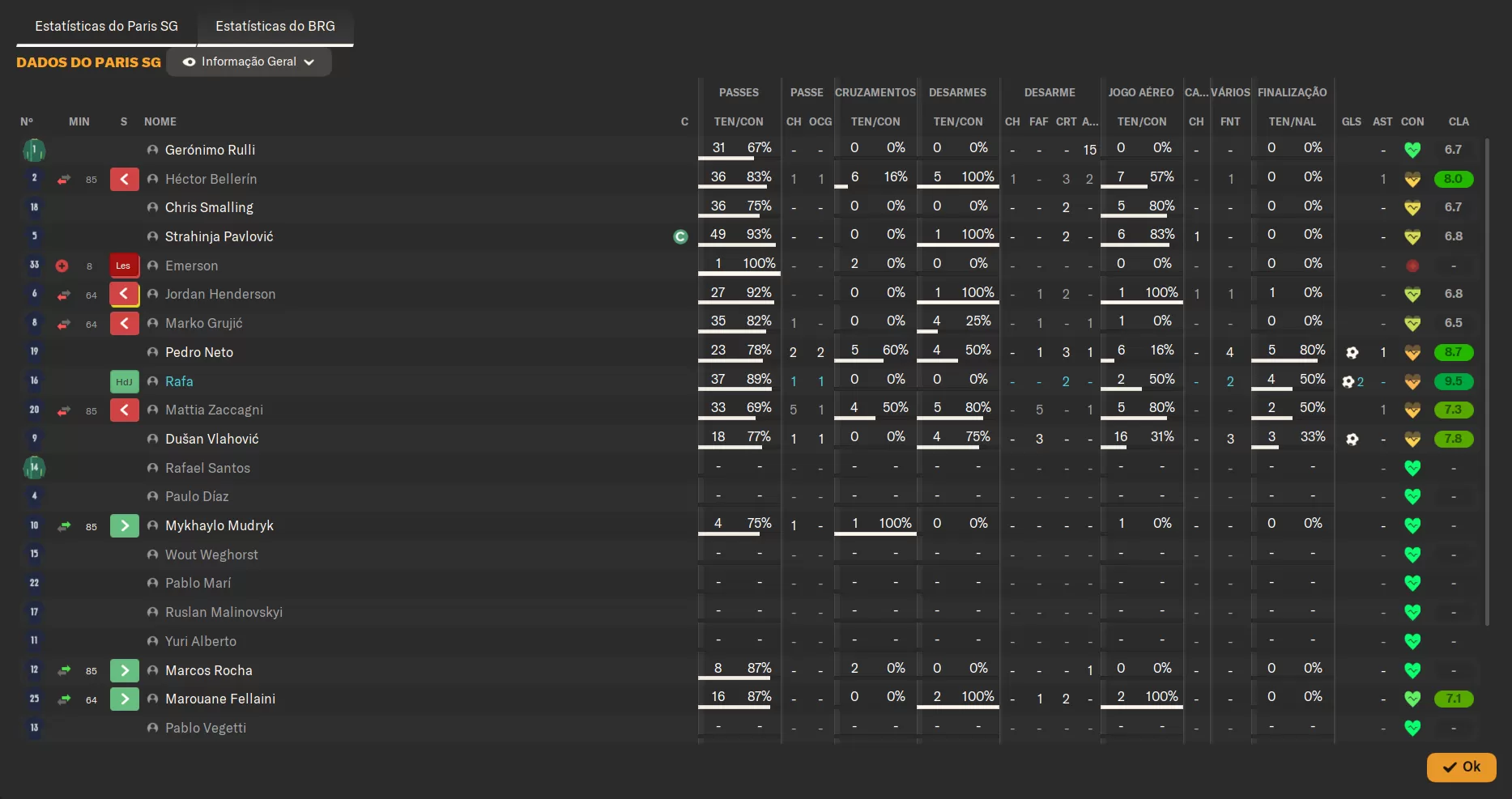Screen dimensions: 1512x799
Task: Click squad number 10 shirt of Mudryk
Action: coord(34,525)
